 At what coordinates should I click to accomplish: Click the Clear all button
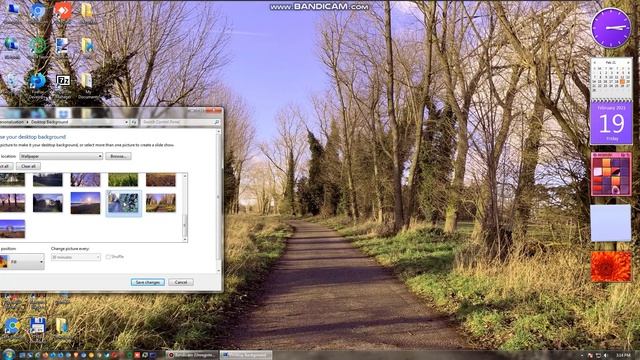point(28,166)
